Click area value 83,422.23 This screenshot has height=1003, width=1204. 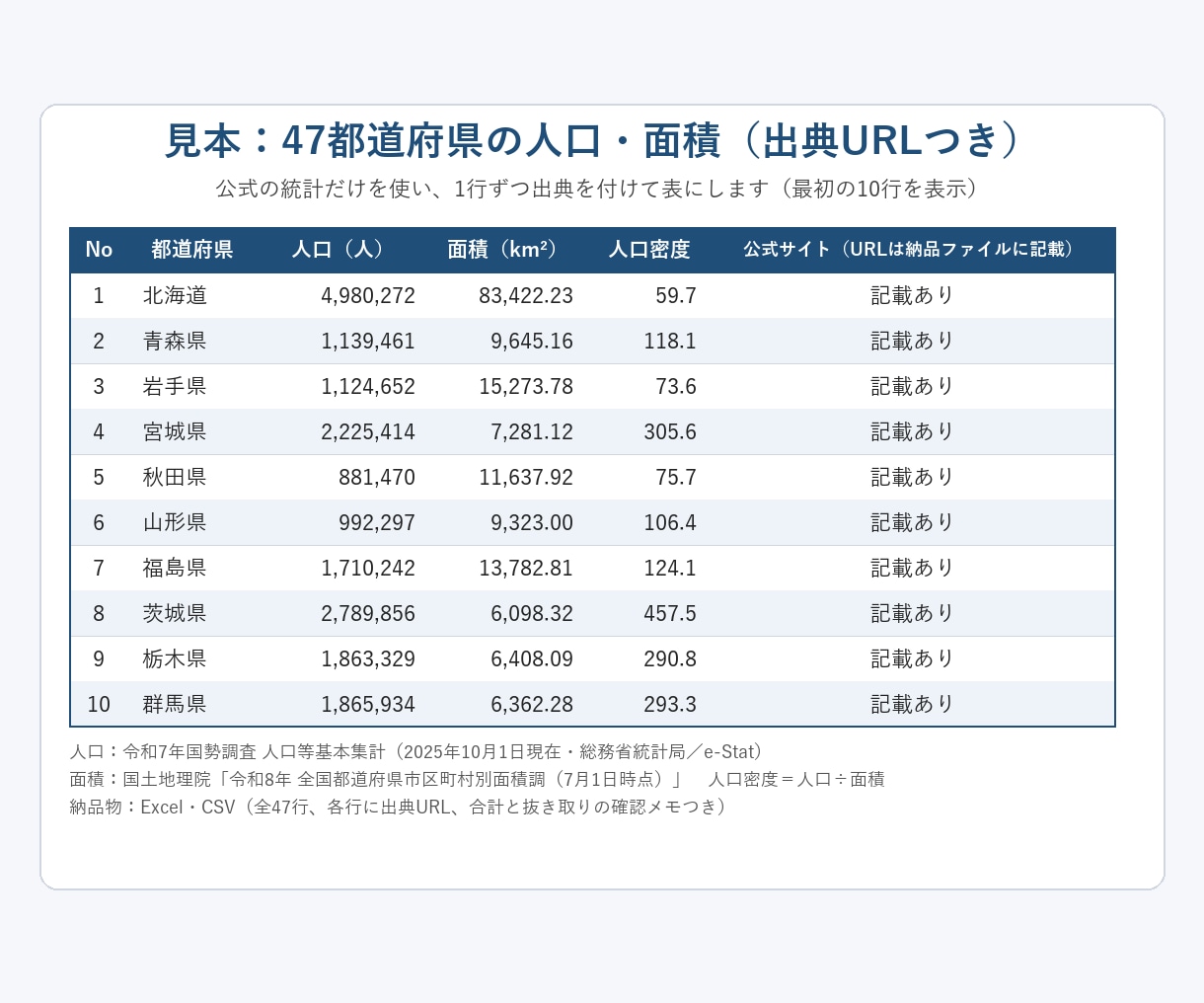point(526,296)
